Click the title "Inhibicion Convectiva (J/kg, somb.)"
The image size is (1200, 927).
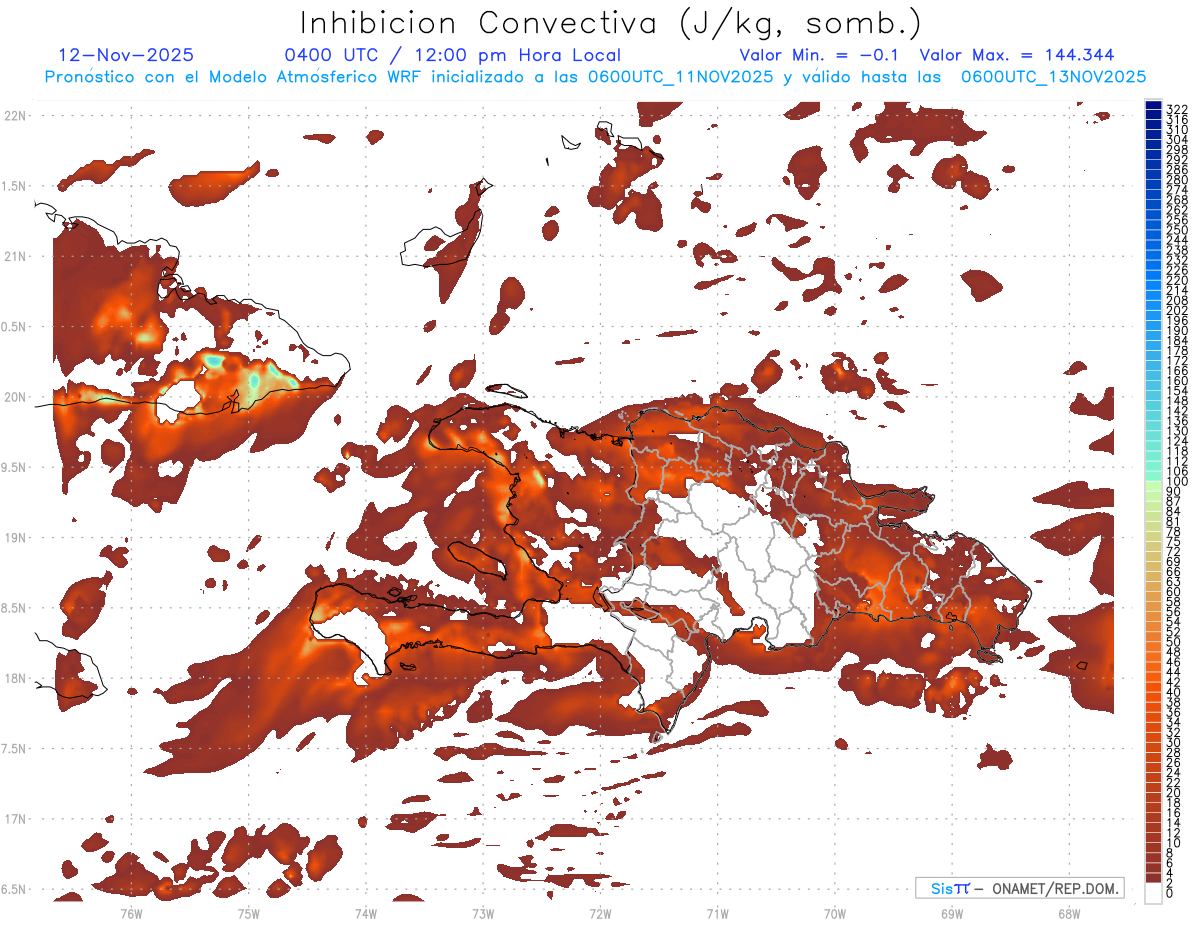coord(611,23)
